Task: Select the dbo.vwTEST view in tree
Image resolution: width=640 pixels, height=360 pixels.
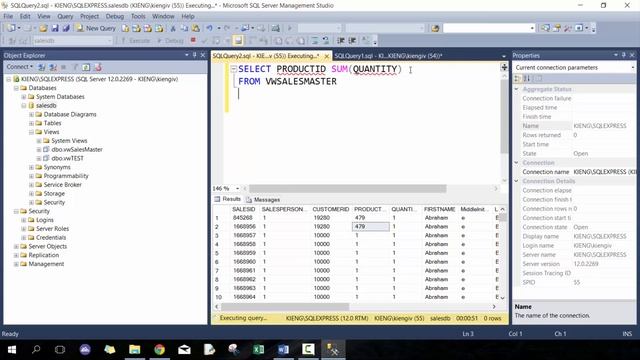Action: coord(67,158)
